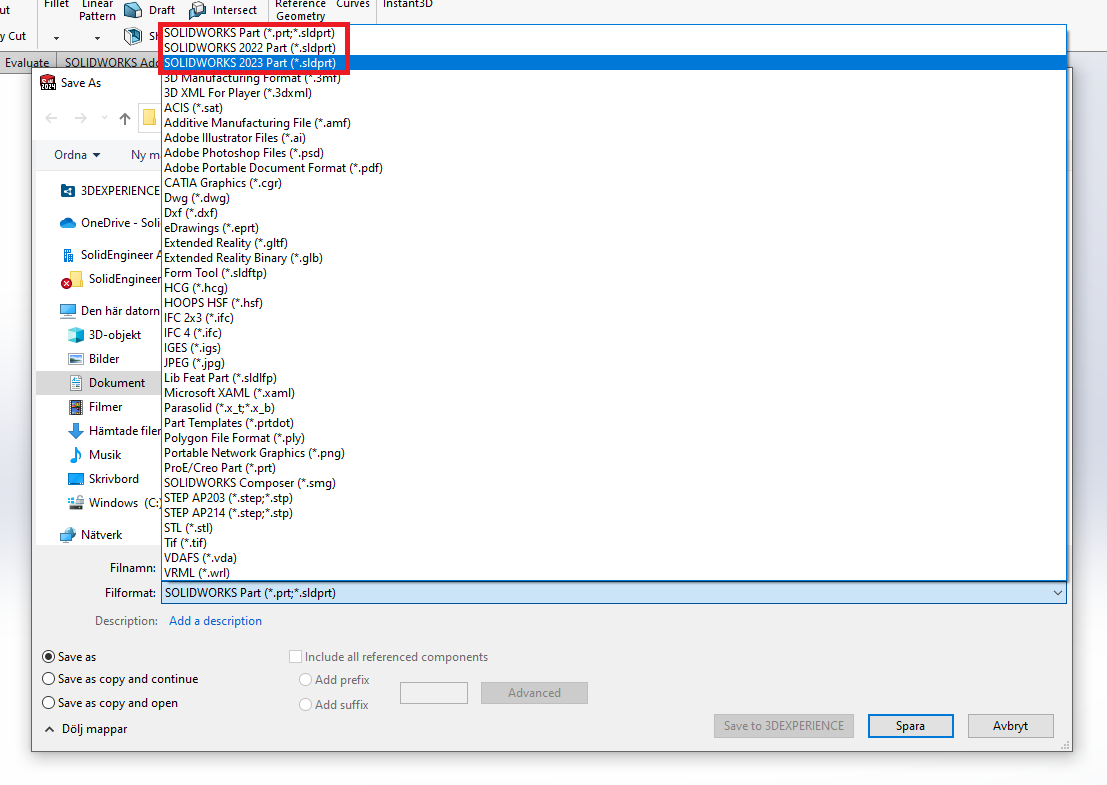Click the up-arrow navigate to parent folder
Image resolution: width=1107 pixels, height=785 pixels.
pos(125,119)
